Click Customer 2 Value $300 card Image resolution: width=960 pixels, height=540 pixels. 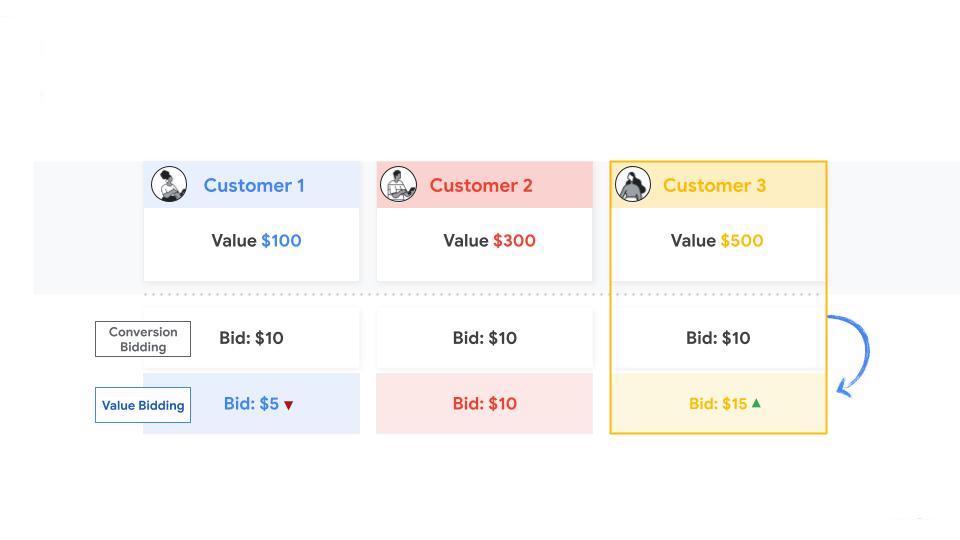click(x=489, y=241)
